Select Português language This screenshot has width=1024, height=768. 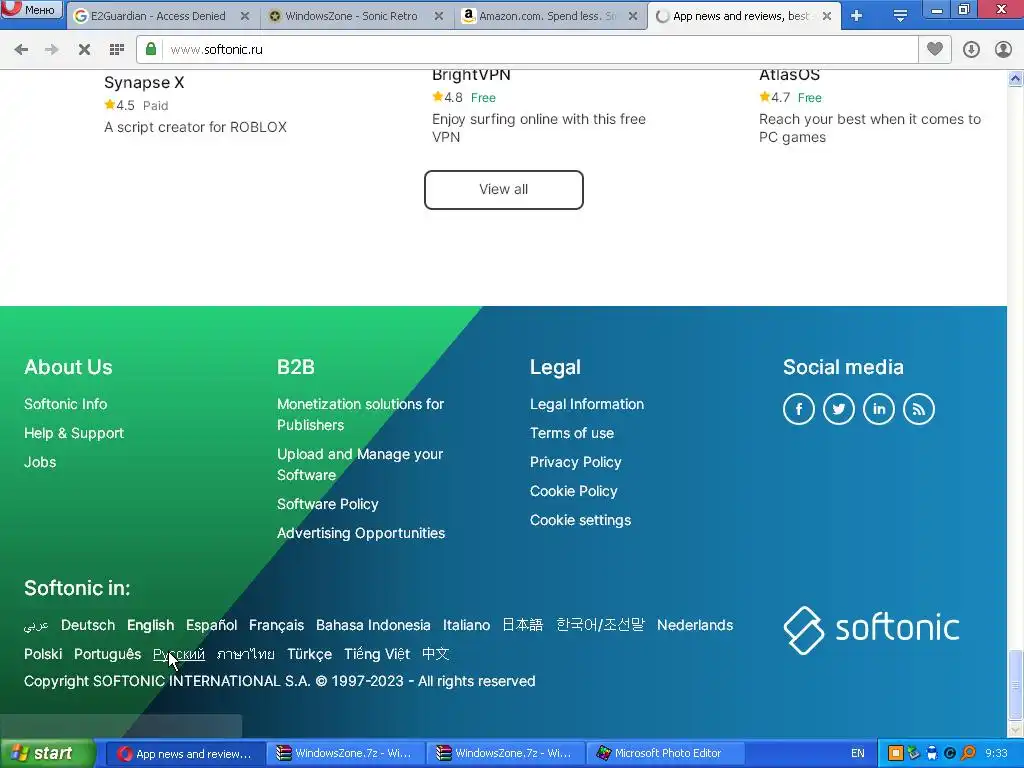click(x=107, y=654)
